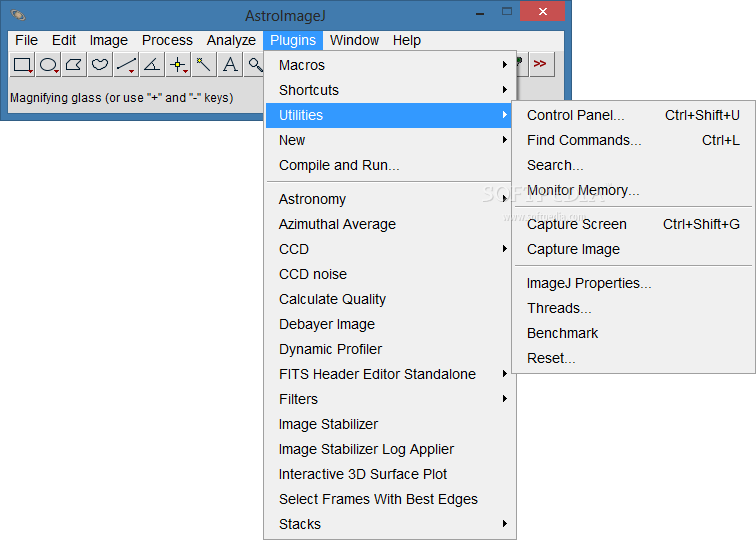Expand the CCD submenu
This screenshot has height=540, width=756.
391,249
